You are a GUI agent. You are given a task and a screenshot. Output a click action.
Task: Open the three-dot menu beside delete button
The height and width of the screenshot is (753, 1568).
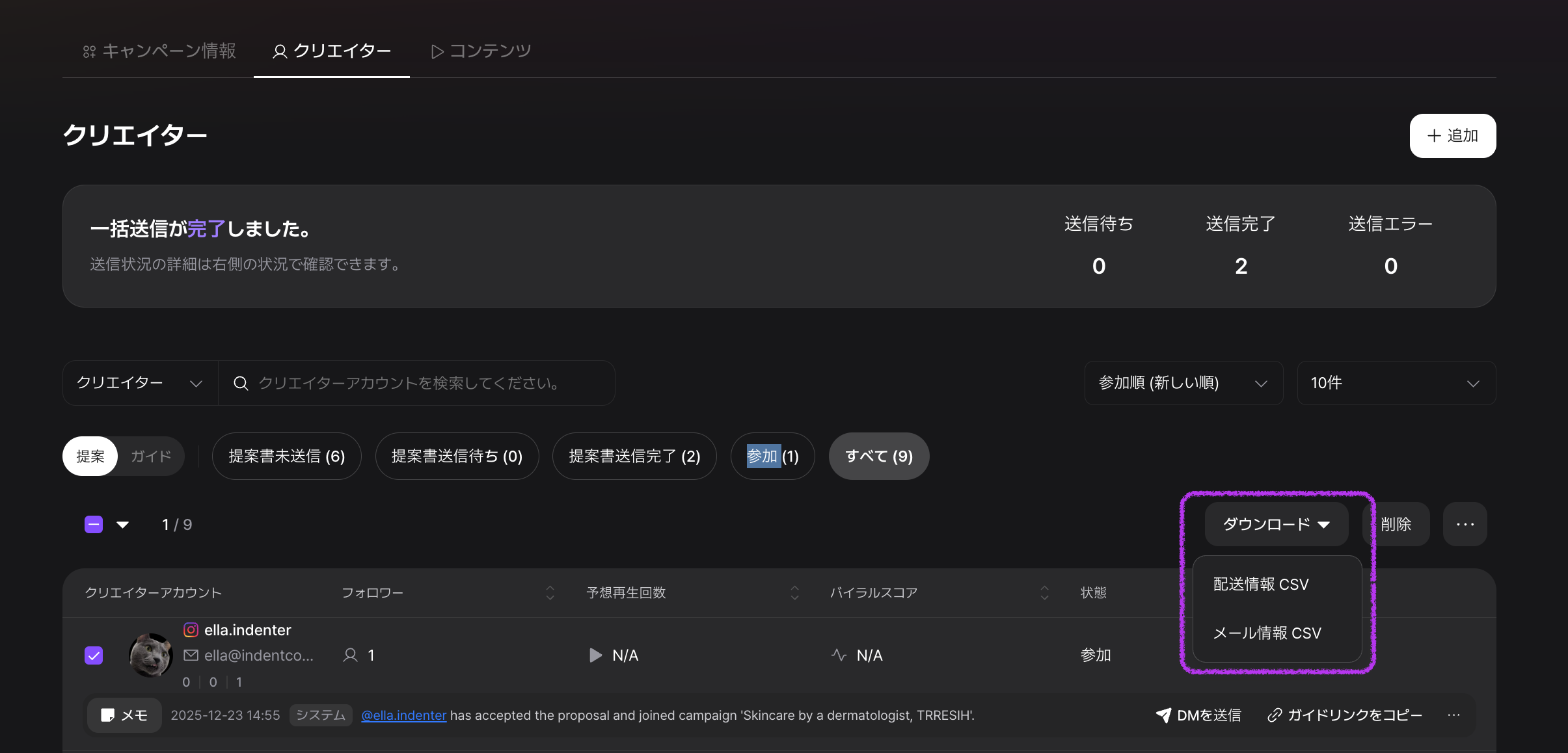tap(1465, 524)
